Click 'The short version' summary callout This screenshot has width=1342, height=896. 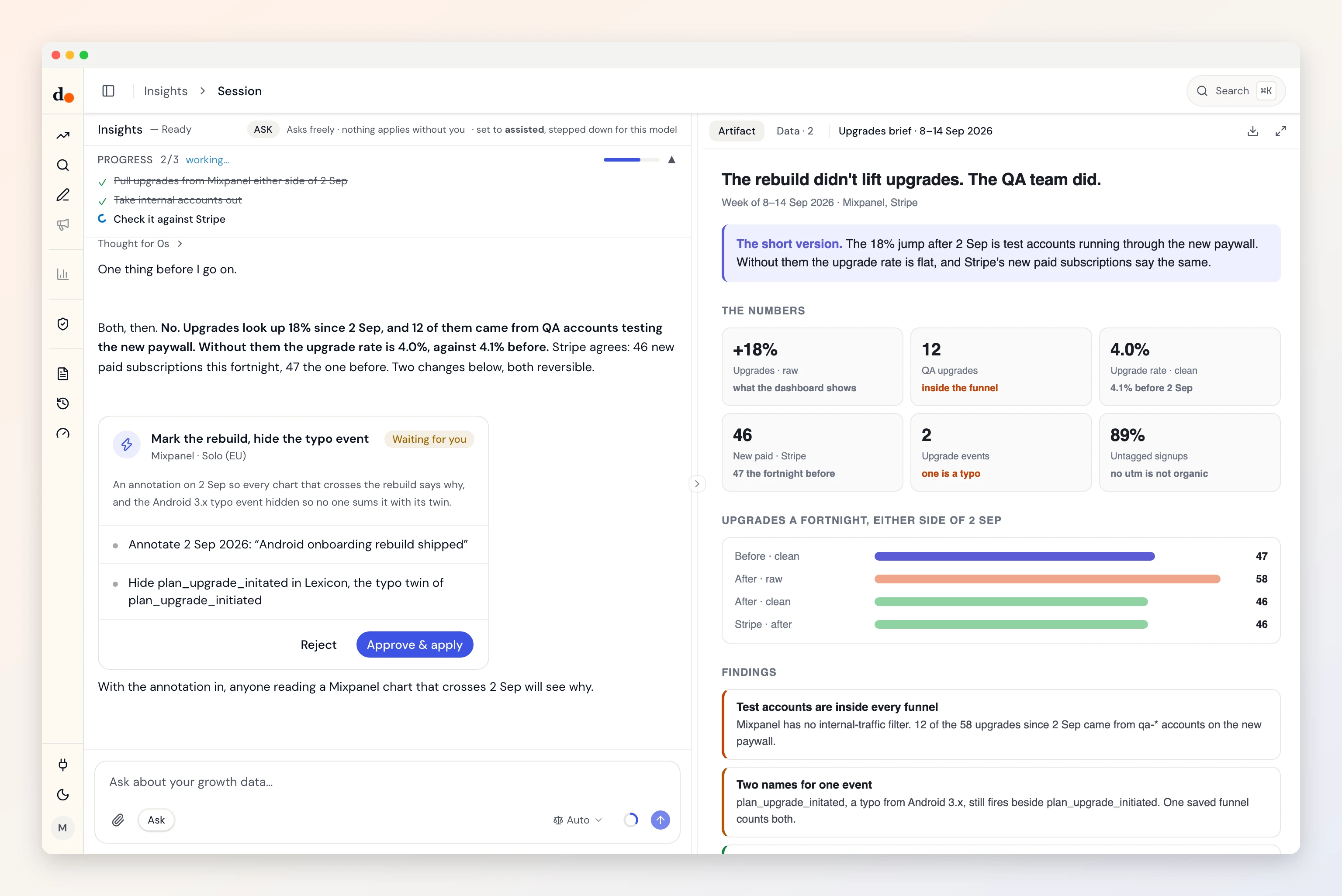tap(1001, 253)
